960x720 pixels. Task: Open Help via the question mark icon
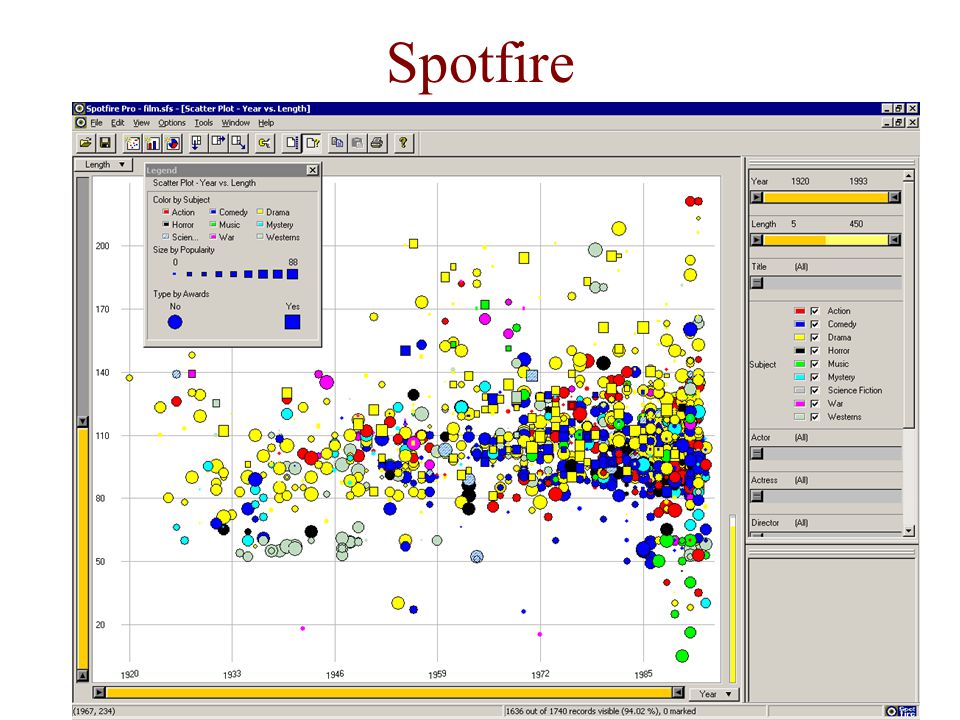[403, 143]
